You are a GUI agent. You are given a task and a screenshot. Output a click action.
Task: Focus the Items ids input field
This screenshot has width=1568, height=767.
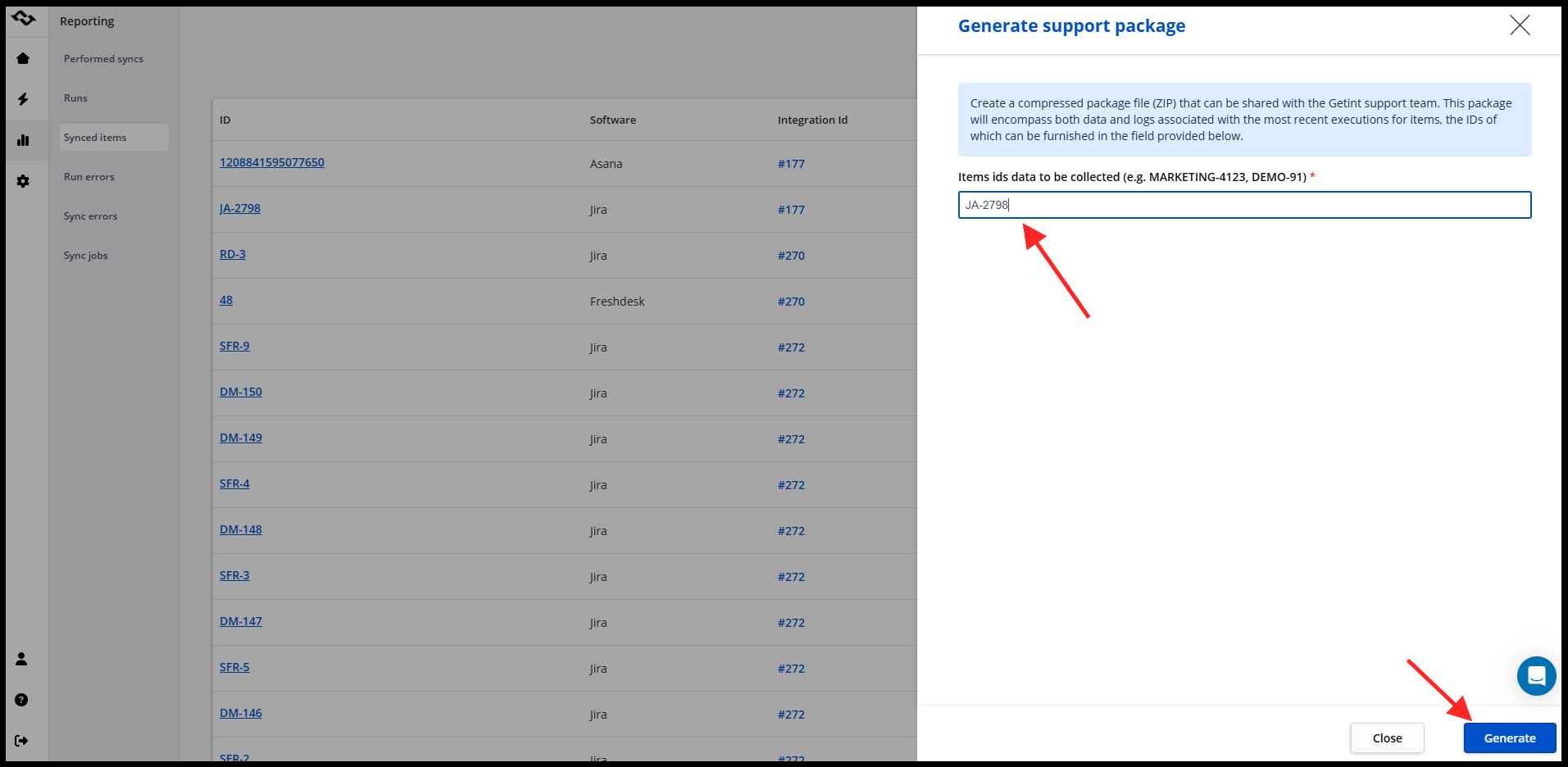pos(1244,205)
